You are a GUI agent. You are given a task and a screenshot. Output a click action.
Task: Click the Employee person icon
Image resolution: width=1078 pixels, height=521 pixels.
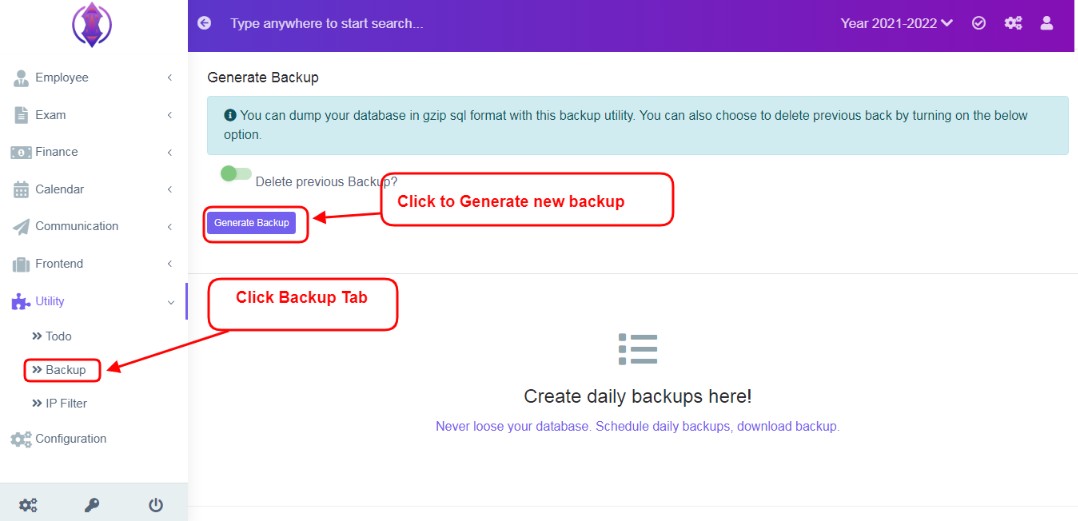21,78
